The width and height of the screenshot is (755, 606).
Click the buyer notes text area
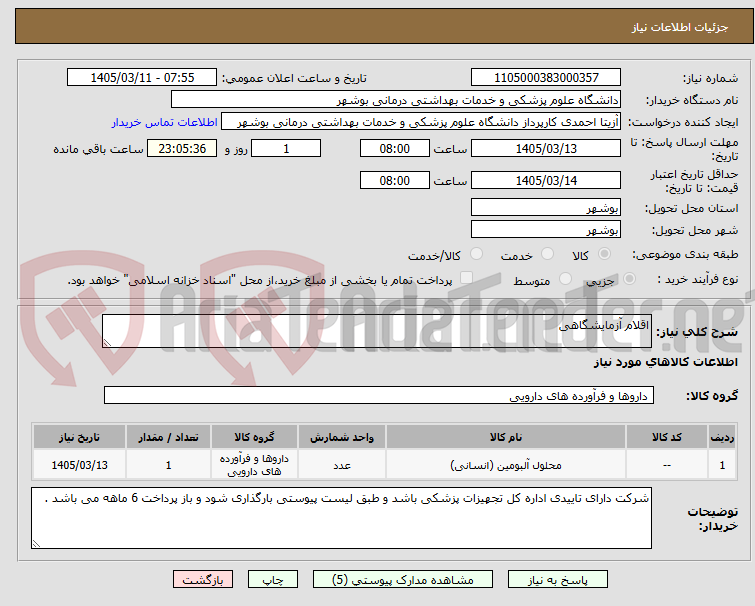click(x=341, y=518)
